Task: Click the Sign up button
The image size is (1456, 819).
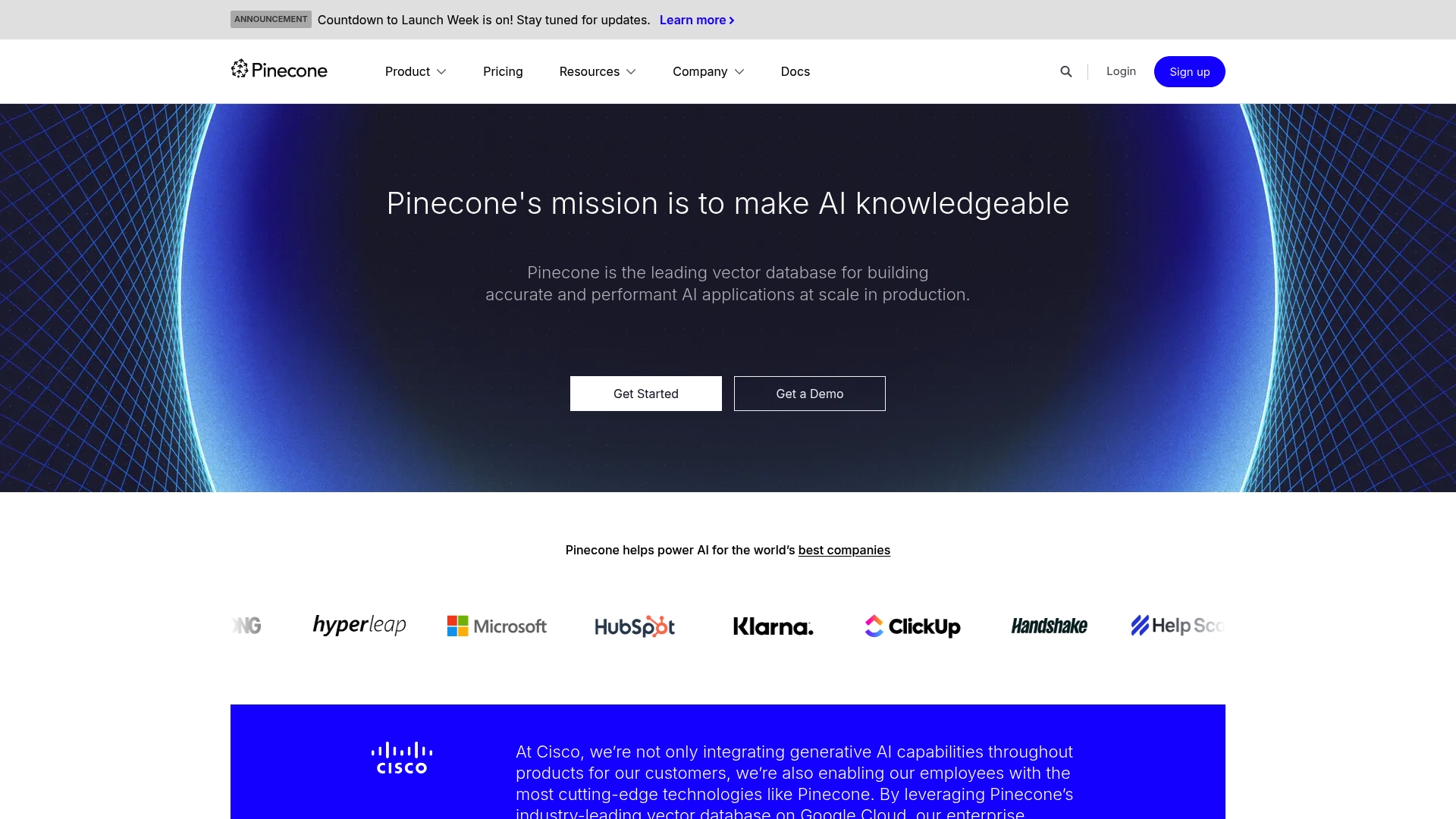Action: point(1189,72)
